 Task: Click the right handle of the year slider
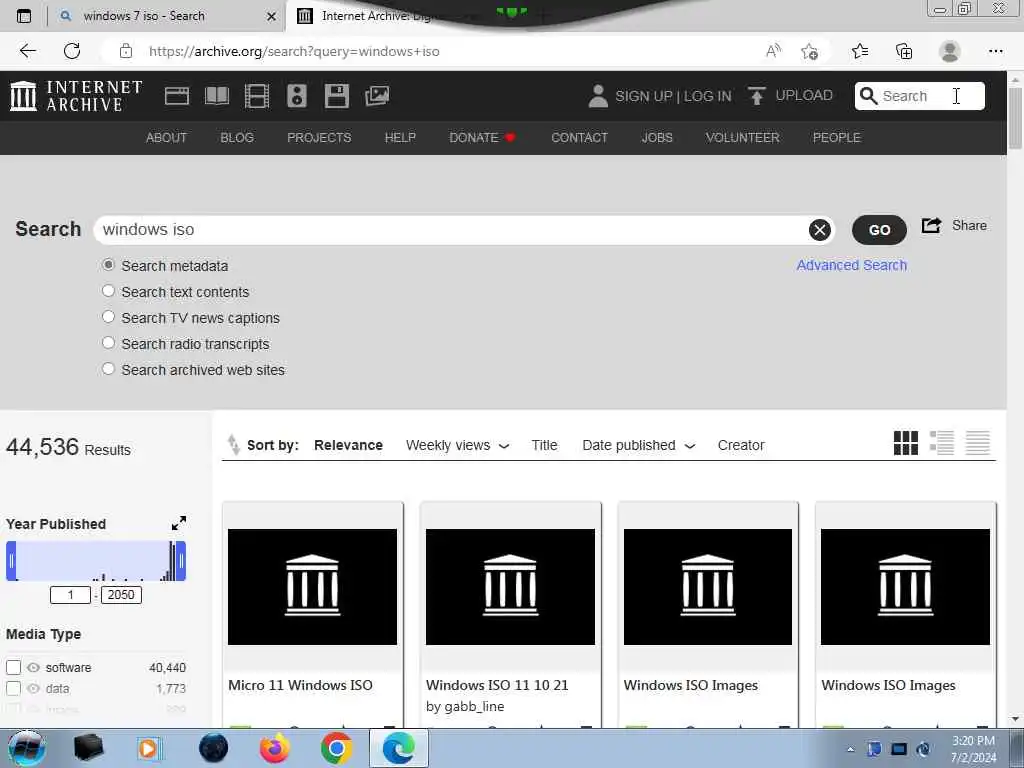tap(181, 560)
